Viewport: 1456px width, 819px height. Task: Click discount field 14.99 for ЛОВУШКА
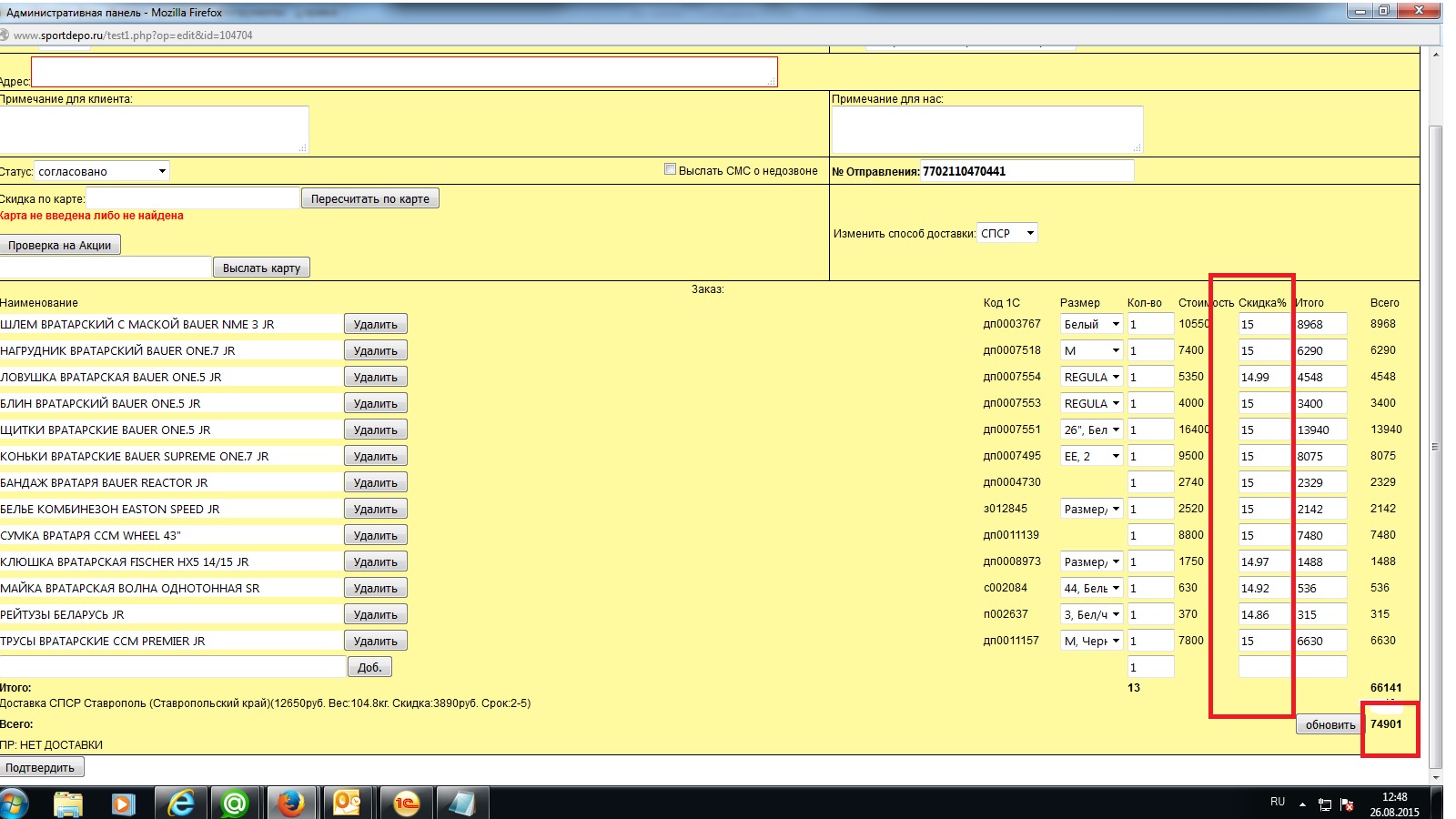1264,377
